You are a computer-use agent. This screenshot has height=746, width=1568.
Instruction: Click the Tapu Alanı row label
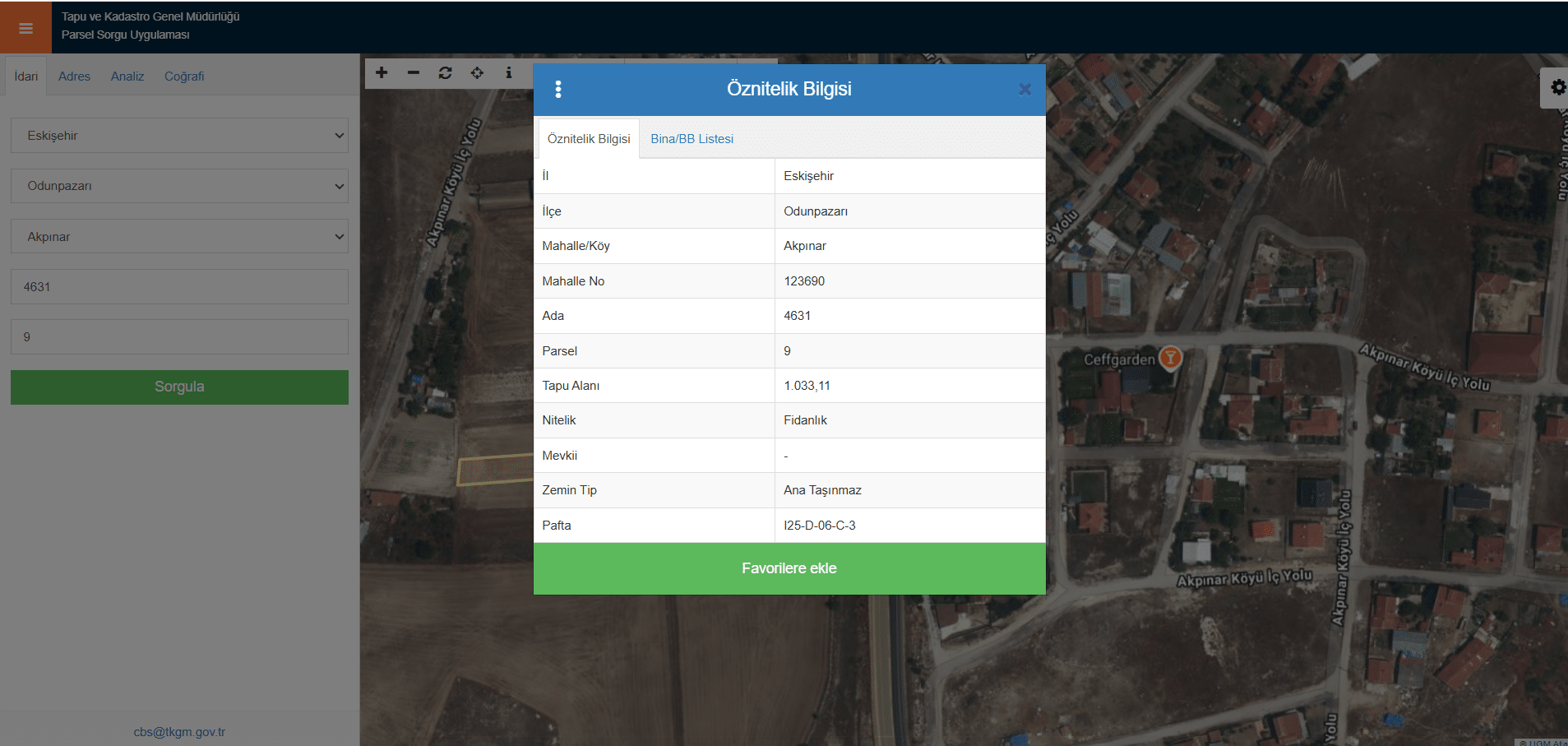pyautogui.click(x=571, y=386)
